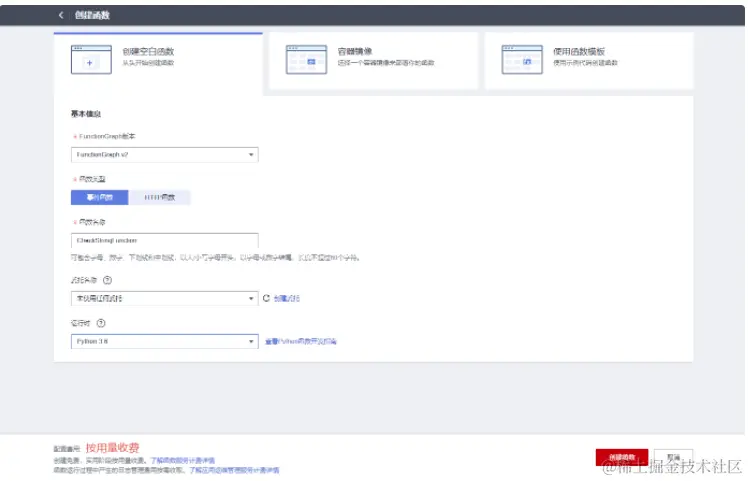Click the refresh icon beside agency dropdown
Viewport: 748px width, 481px height.
[266, 298]
